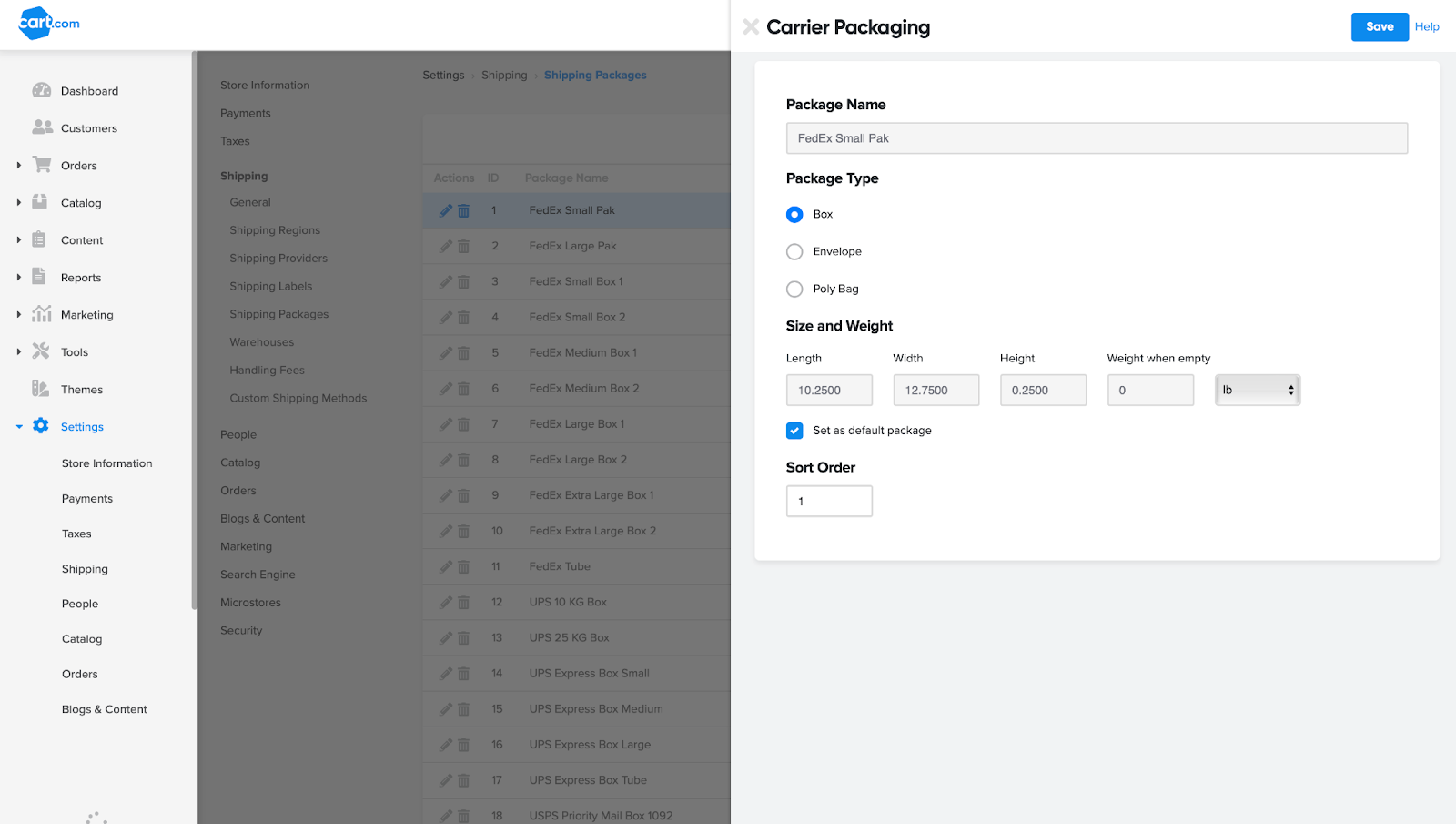Open Warehouses submenu item
The width and height of the screenshot is (1456, 824).
262,342
